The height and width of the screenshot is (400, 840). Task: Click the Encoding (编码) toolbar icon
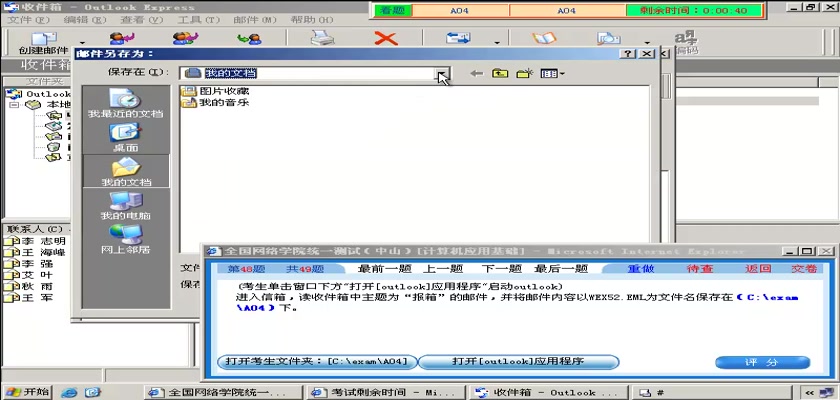pyautogui.click(x=686, y=43)
